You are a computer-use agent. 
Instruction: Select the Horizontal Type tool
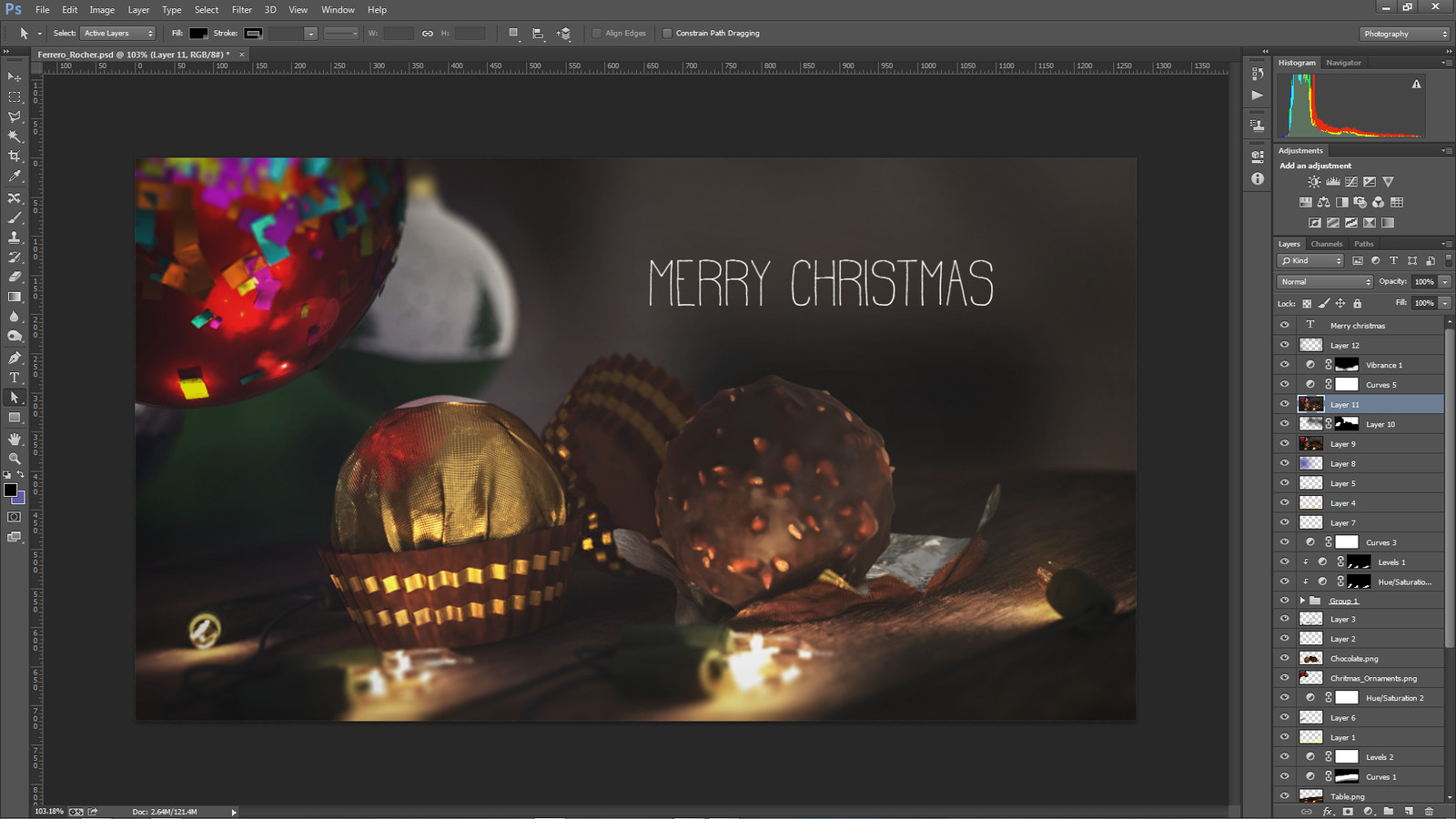click(15, 378)
